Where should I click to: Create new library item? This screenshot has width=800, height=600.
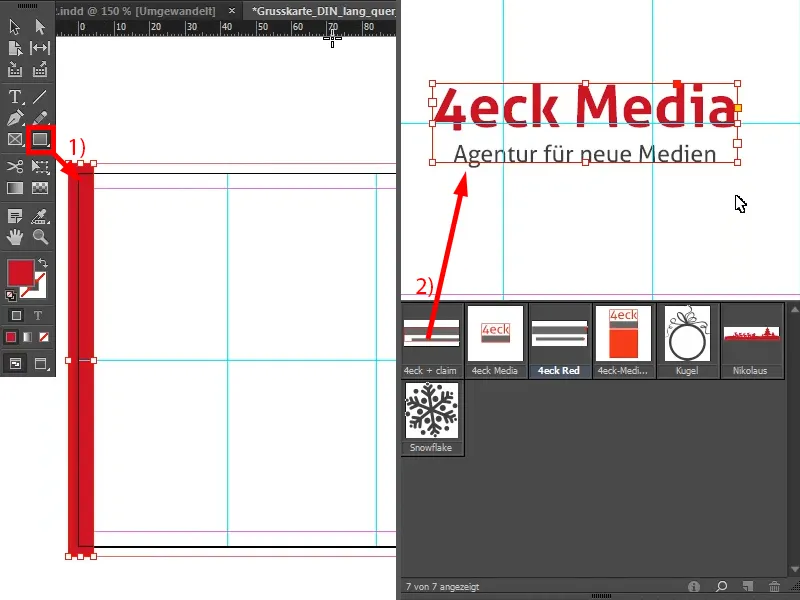pyautogui.click(x=747, y=586)
